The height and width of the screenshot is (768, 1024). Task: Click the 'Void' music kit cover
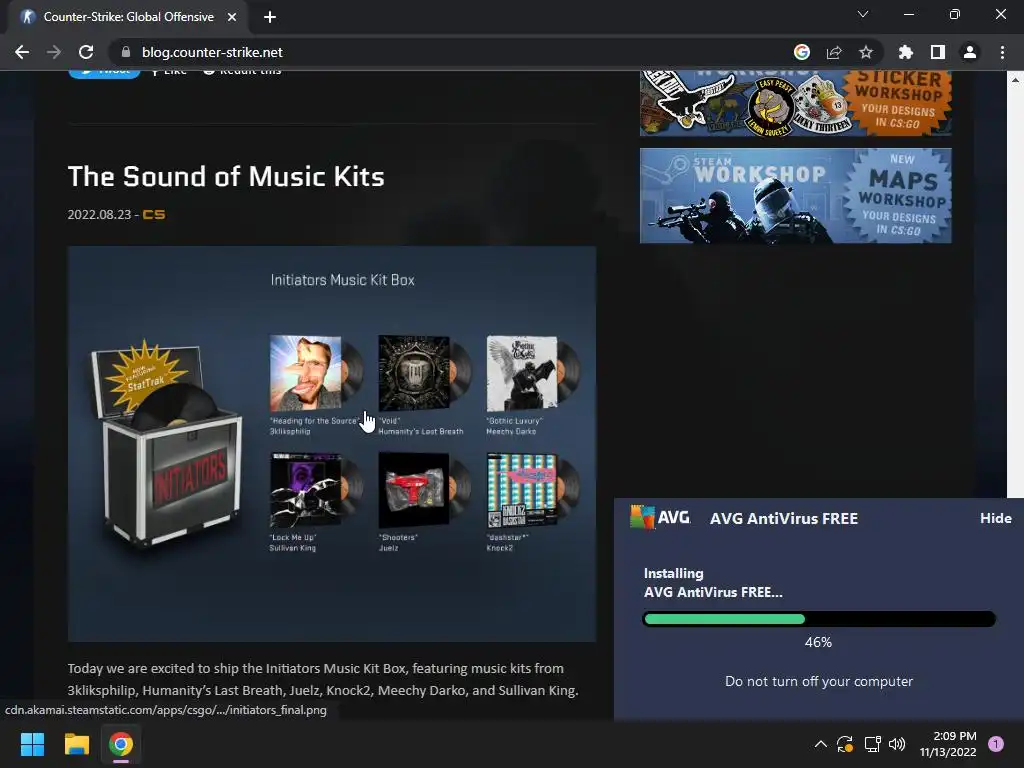click(x=414, y=373)
